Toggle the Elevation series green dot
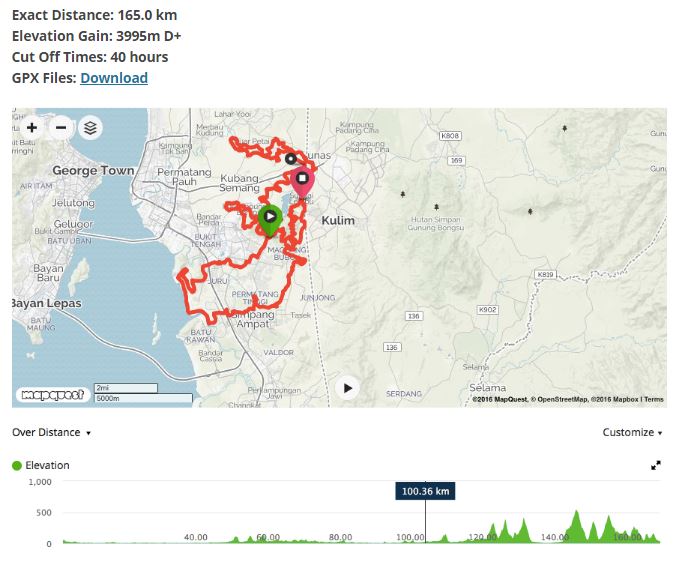The width and height of the screenshot is (686, 564). (17, 466)
